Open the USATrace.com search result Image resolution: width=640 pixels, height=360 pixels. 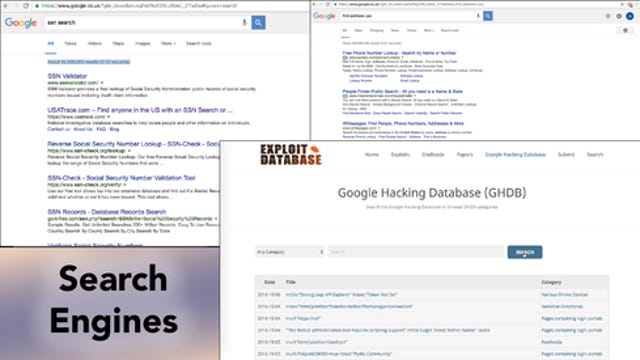140,110
